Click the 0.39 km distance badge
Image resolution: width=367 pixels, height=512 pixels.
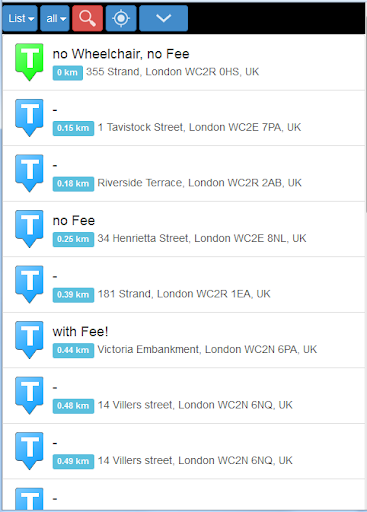[x=73, y=295]
